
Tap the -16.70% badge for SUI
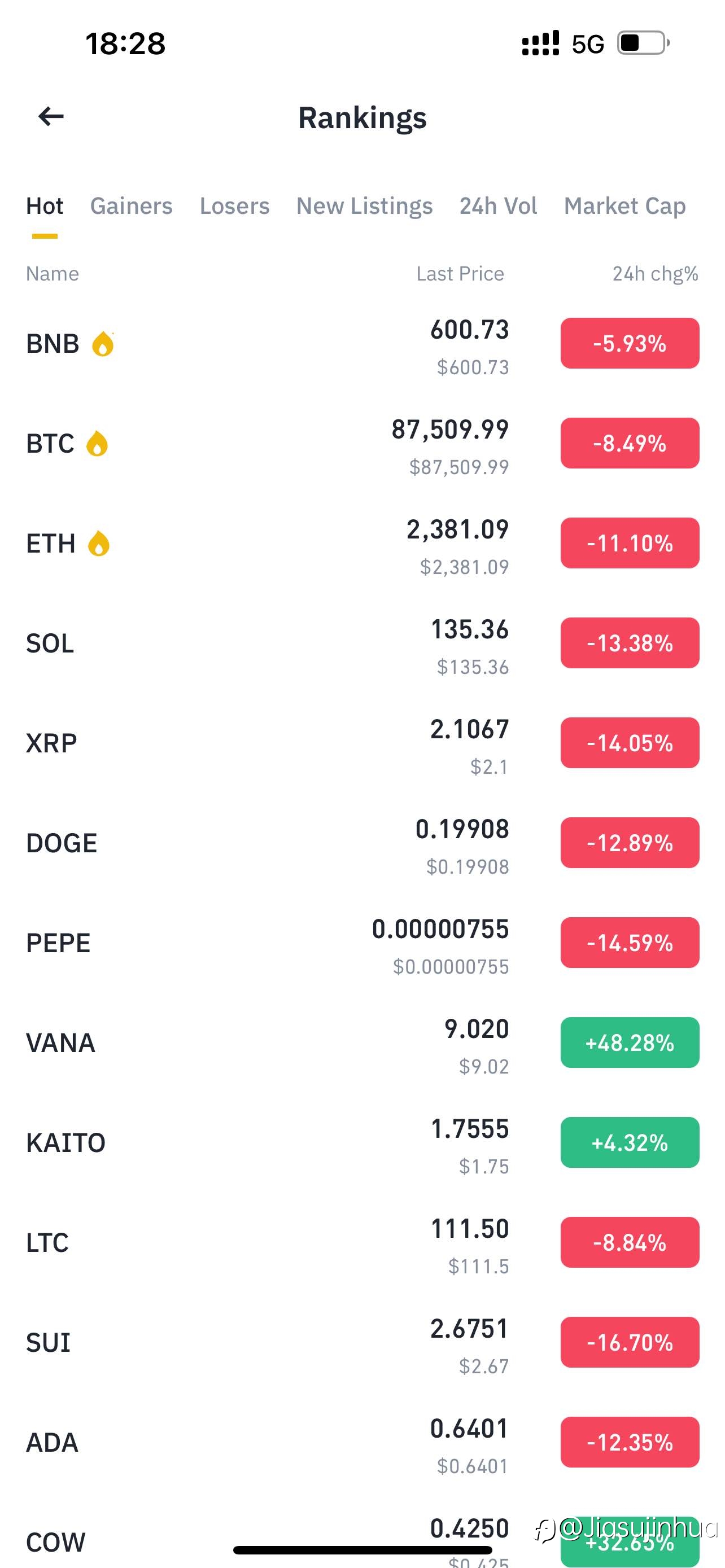tap(630, 1342)
